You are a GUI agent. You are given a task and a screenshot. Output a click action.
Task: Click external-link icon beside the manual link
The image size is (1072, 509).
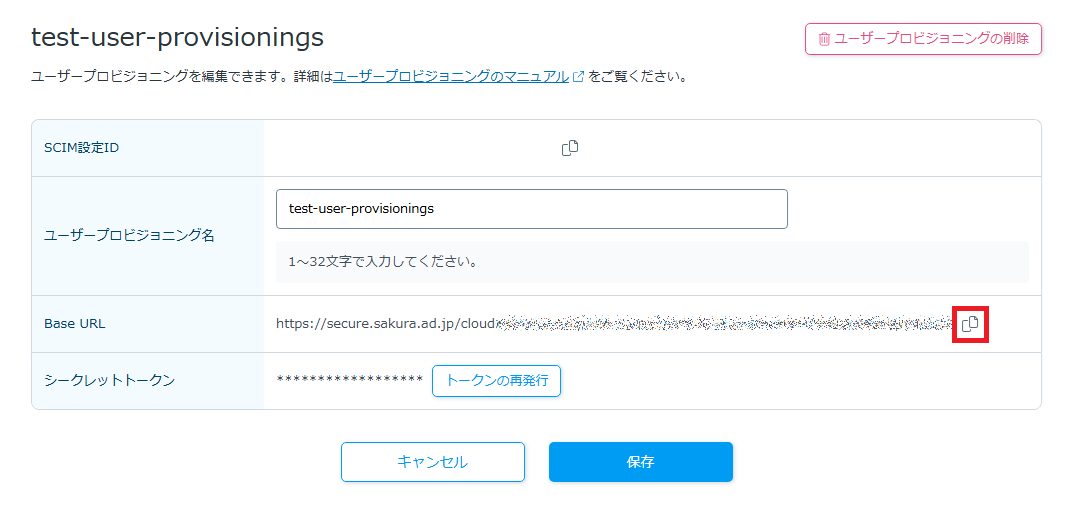coord(578,76)
